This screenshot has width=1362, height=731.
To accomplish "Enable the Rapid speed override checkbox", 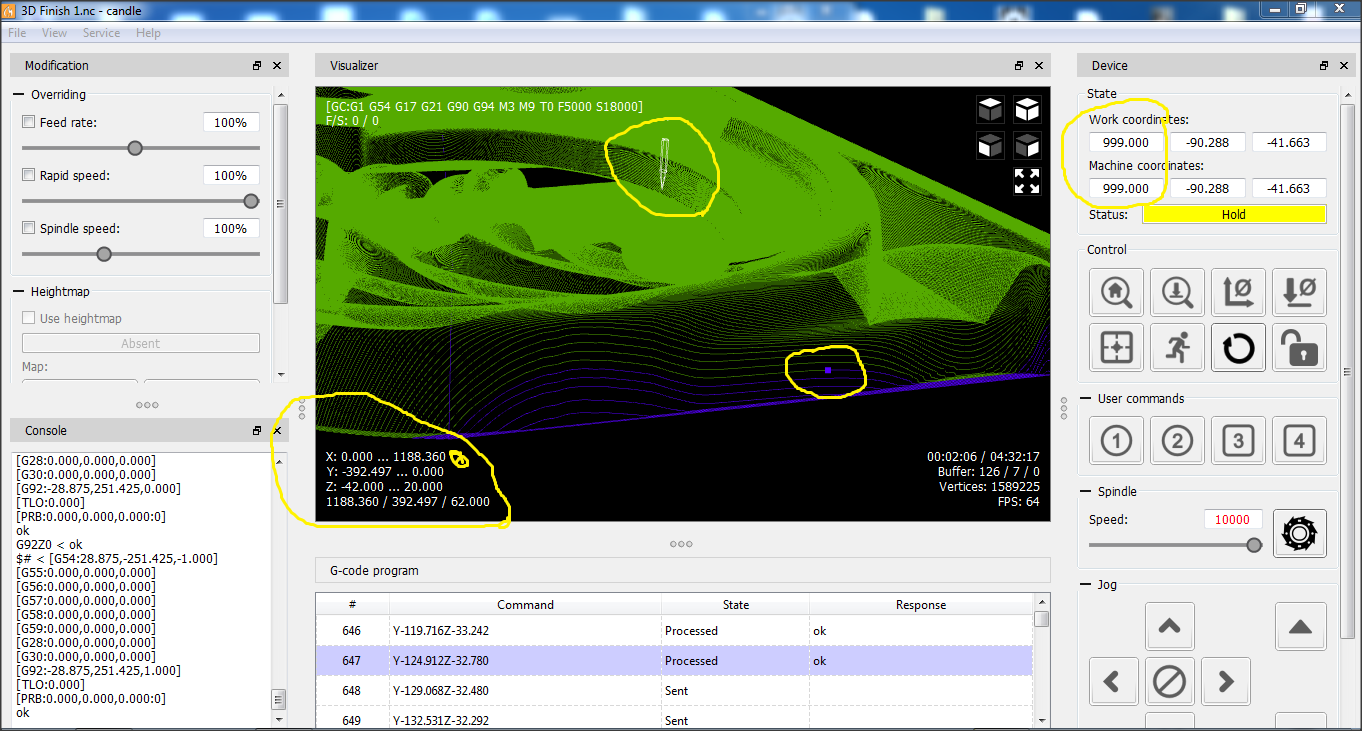I will pos(29,176).
